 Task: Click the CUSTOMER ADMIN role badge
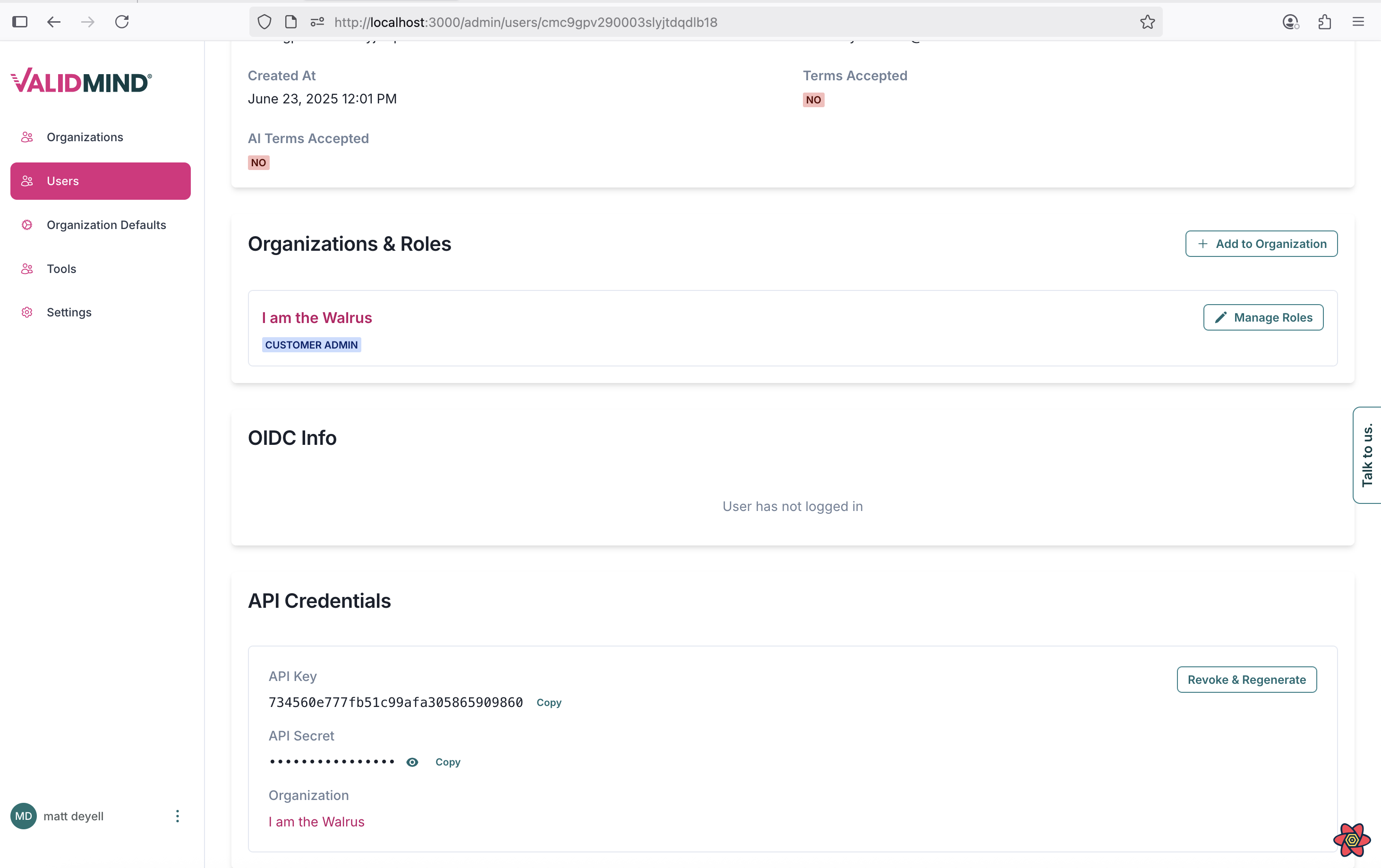pyautogui.click(x=311, y=345)
